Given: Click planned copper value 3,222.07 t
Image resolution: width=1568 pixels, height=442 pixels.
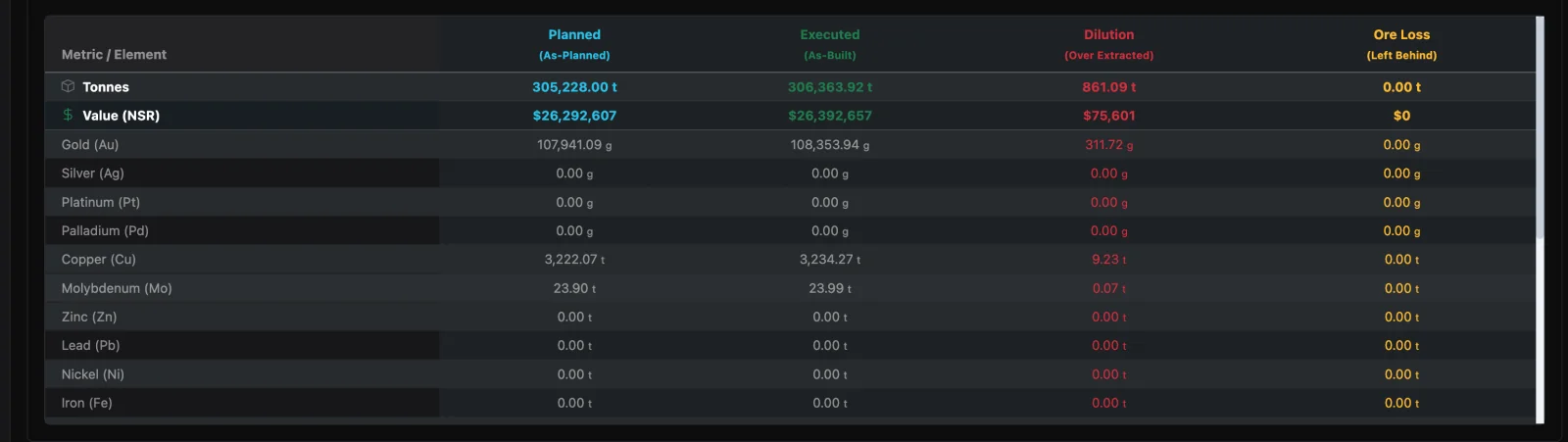Looking at the screenshot, I should click(574, 260).
